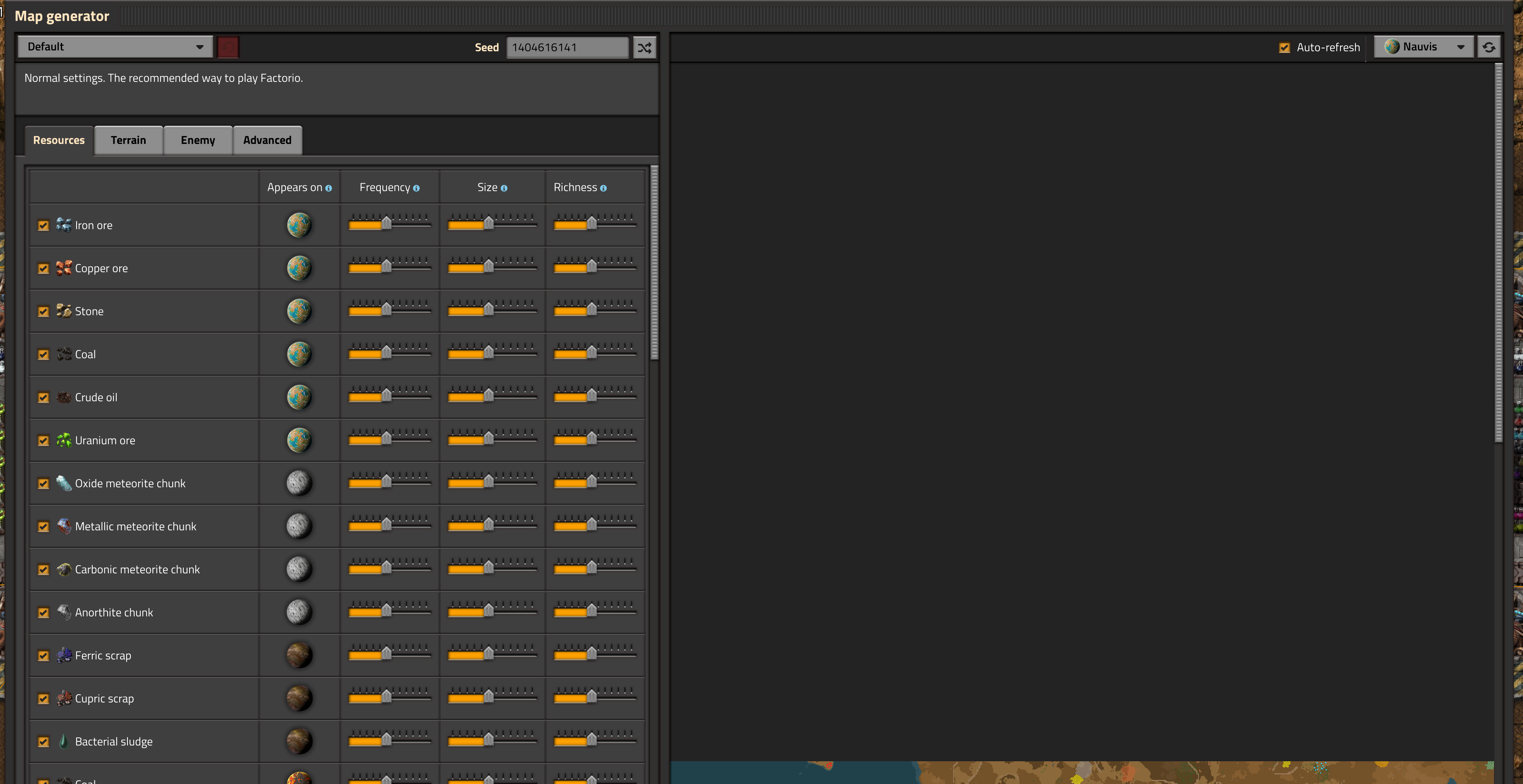1523x784 pixels.
Task: Switch to the Terrain tab
Action: point(128,140)
